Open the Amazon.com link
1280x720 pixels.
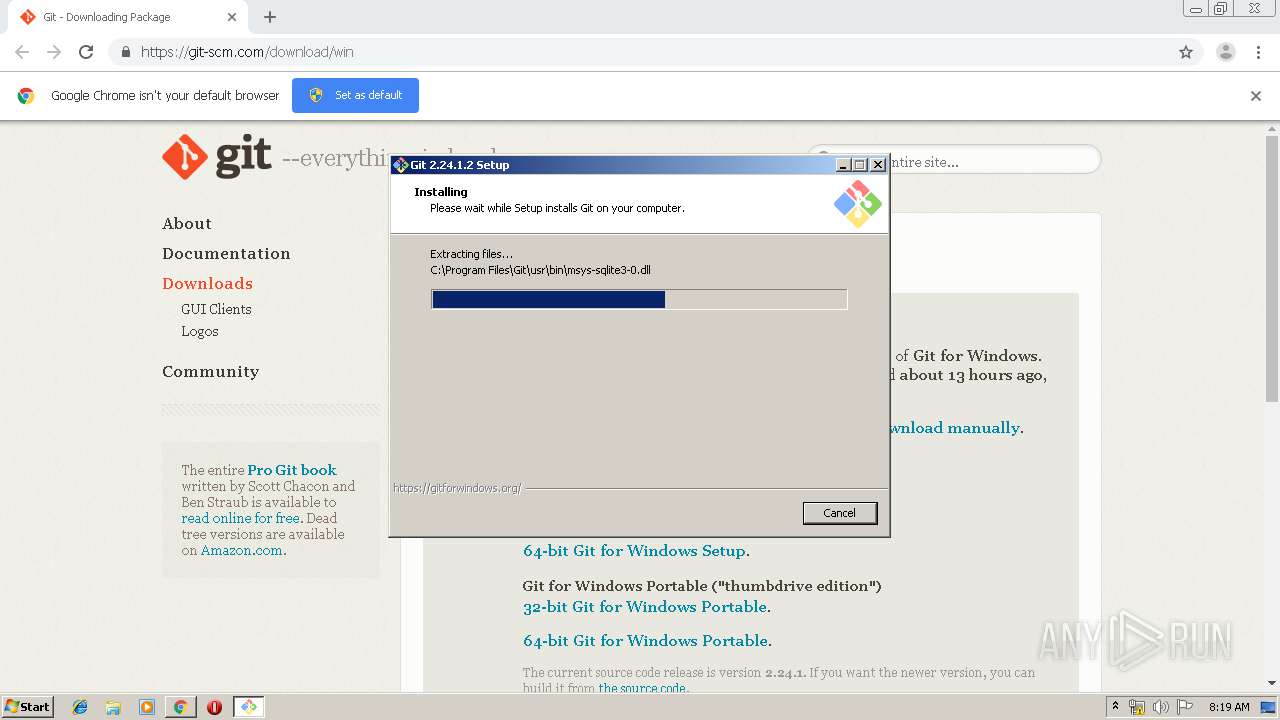click(x=241, y=550)
